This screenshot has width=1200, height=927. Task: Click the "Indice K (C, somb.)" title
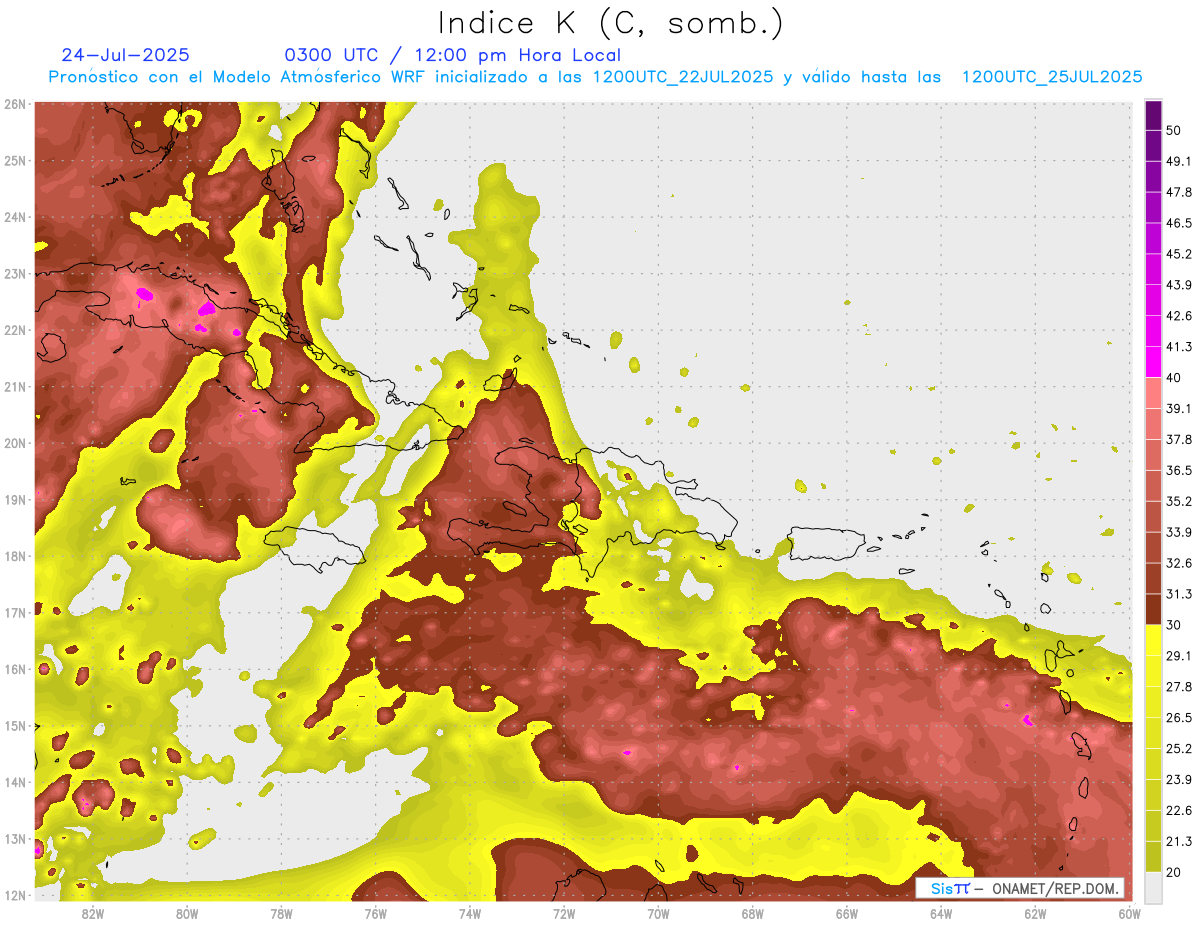[610, 23]
